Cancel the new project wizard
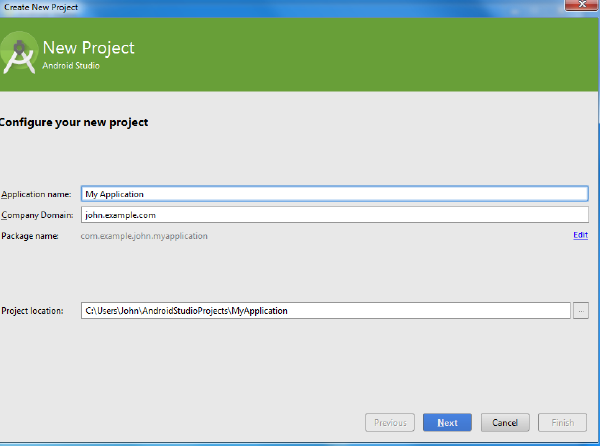 click(x=505, y=422)
